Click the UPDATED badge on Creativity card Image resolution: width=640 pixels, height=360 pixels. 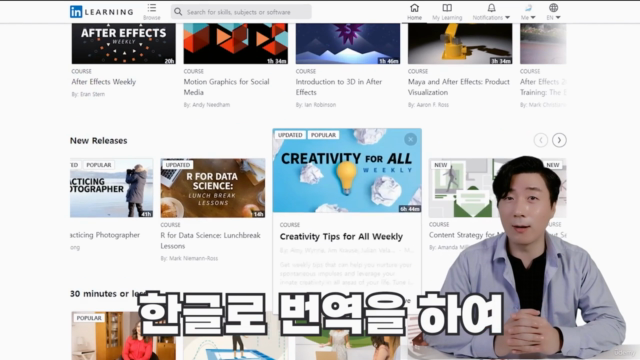pos(290,135)
